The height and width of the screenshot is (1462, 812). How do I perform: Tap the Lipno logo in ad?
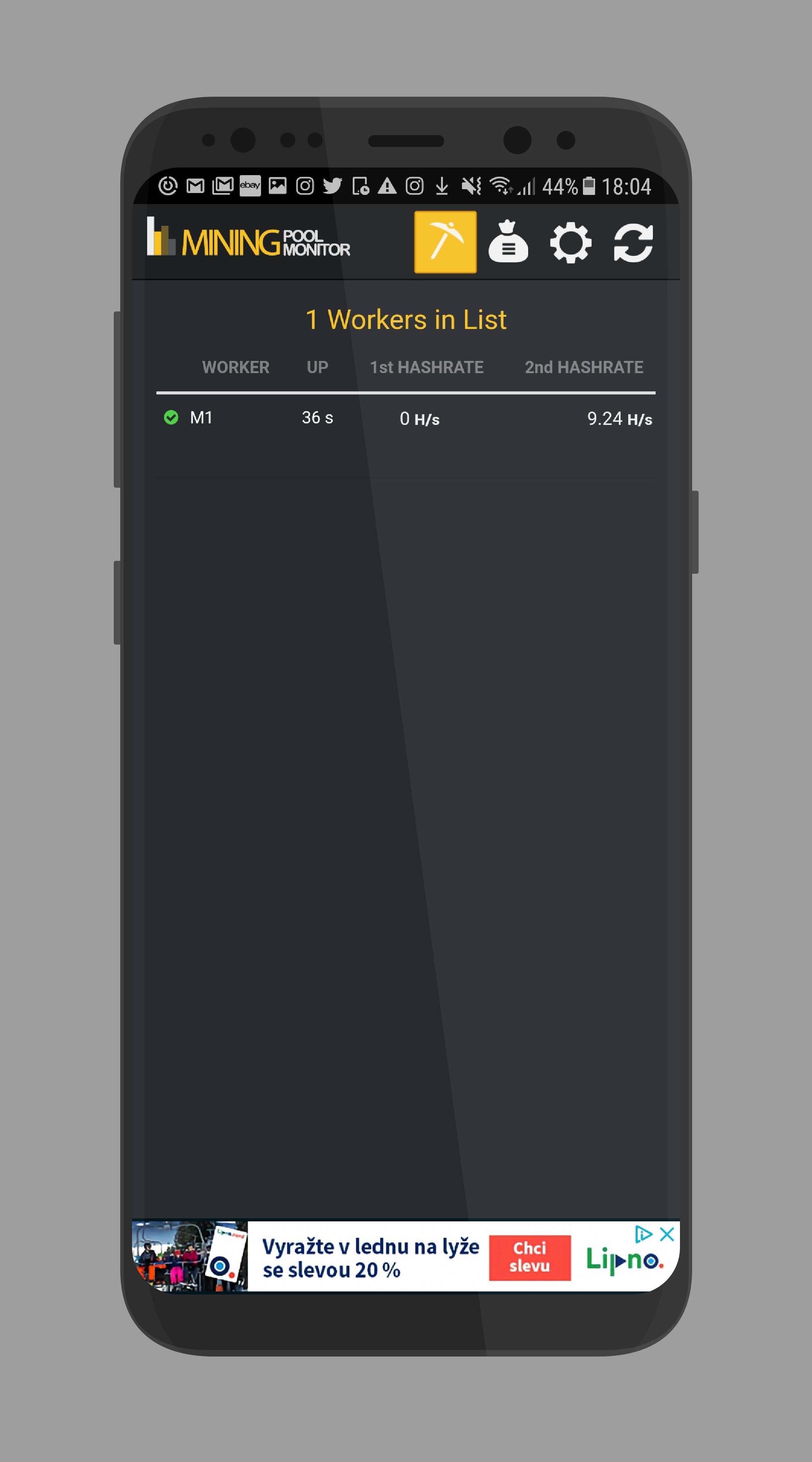click(624, 1261)
